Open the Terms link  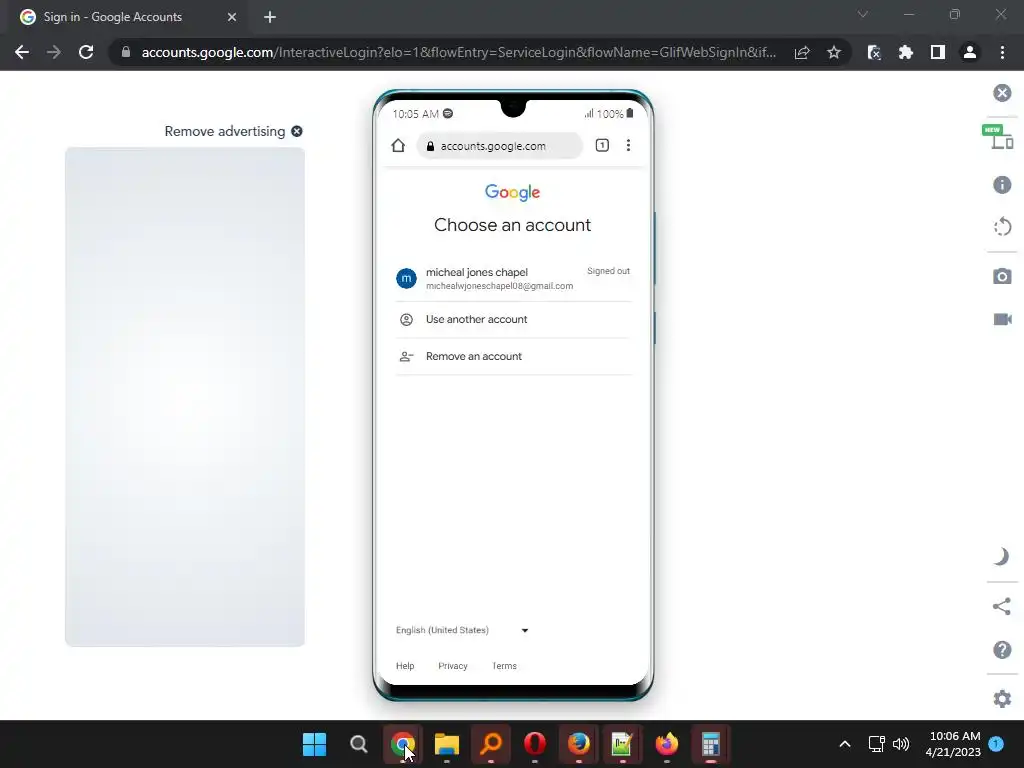(x=504, y=666)
